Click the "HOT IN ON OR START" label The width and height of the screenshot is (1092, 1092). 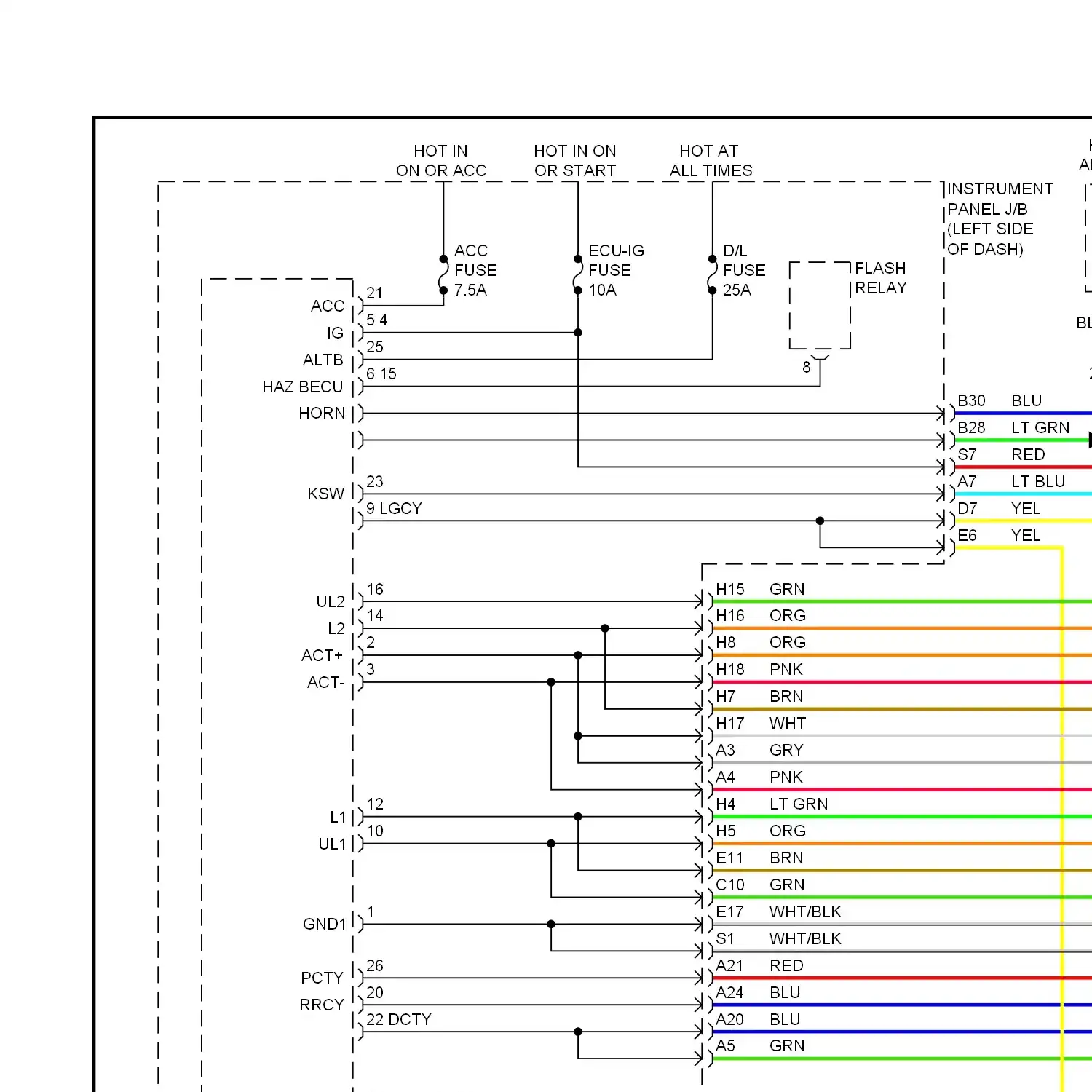[575, 161]
